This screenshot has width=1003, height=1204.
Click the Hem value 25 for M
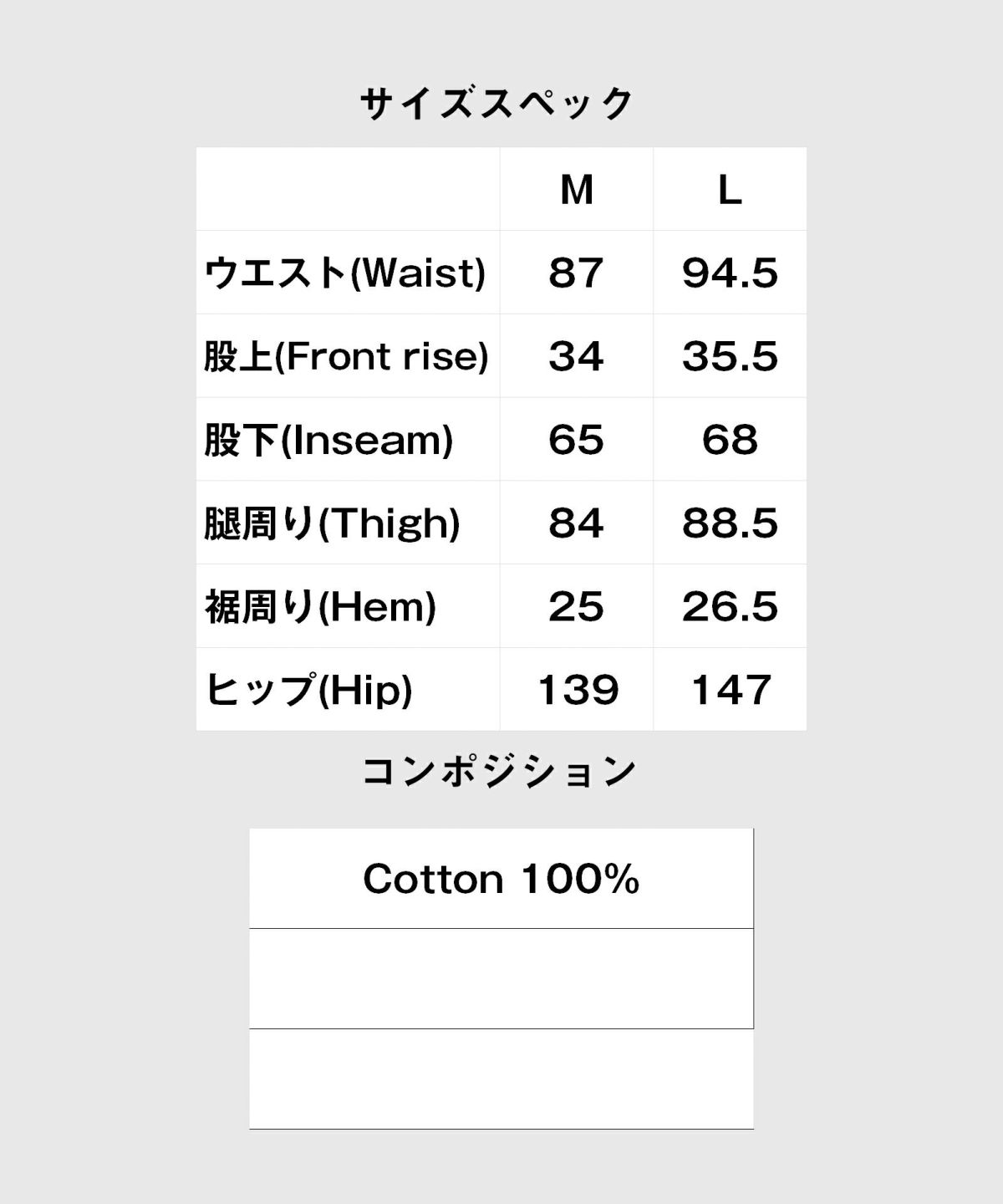[x=576, y=607]
